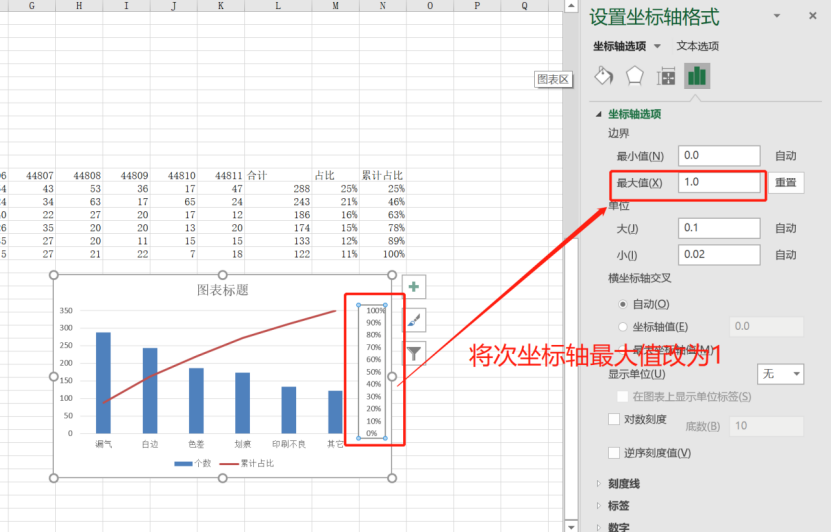Expand the 数字 section
The image size is (831, 532).
pos(599,527)
